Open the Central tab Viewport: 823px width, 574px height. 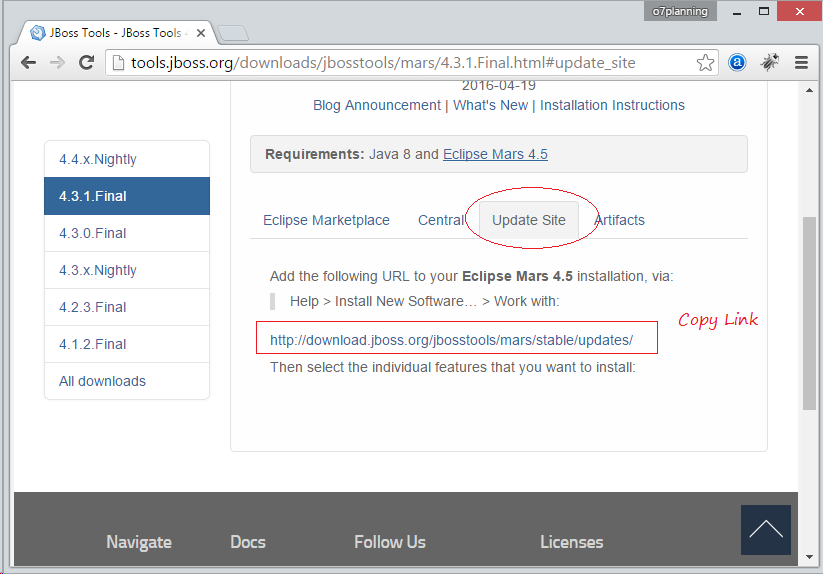[441, 220]
